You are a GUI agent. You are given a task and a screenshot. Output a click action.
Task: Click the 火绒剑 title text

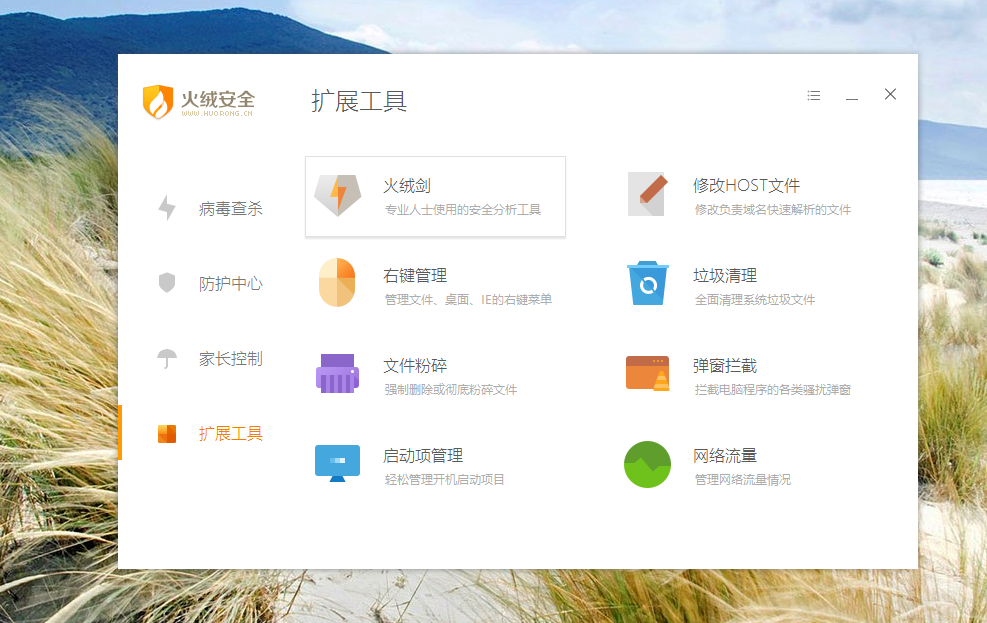tap(407, 186)
